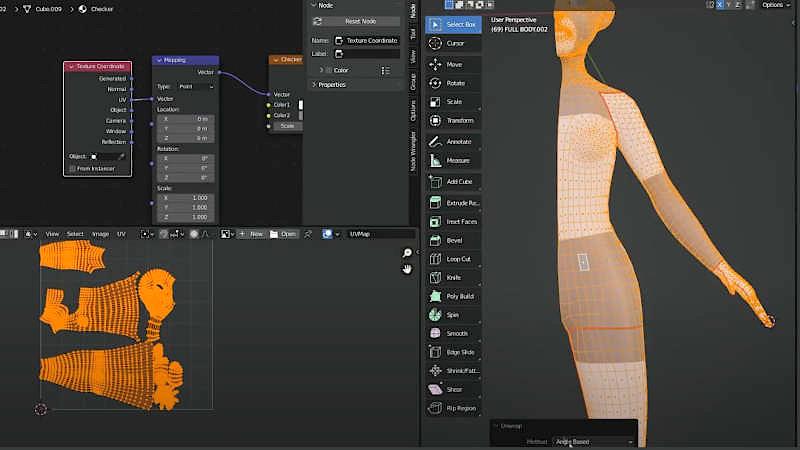Choose the Inset Faces tool
Image resolution: width=800 pixels, height=450 pixels.
tap(453, 221)
